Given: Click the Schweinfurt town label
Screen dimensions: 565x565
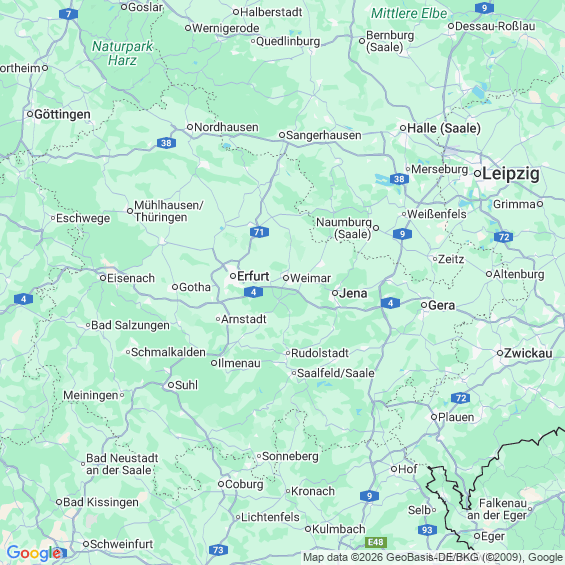Looking at the screenshot, I should (121, 544).
